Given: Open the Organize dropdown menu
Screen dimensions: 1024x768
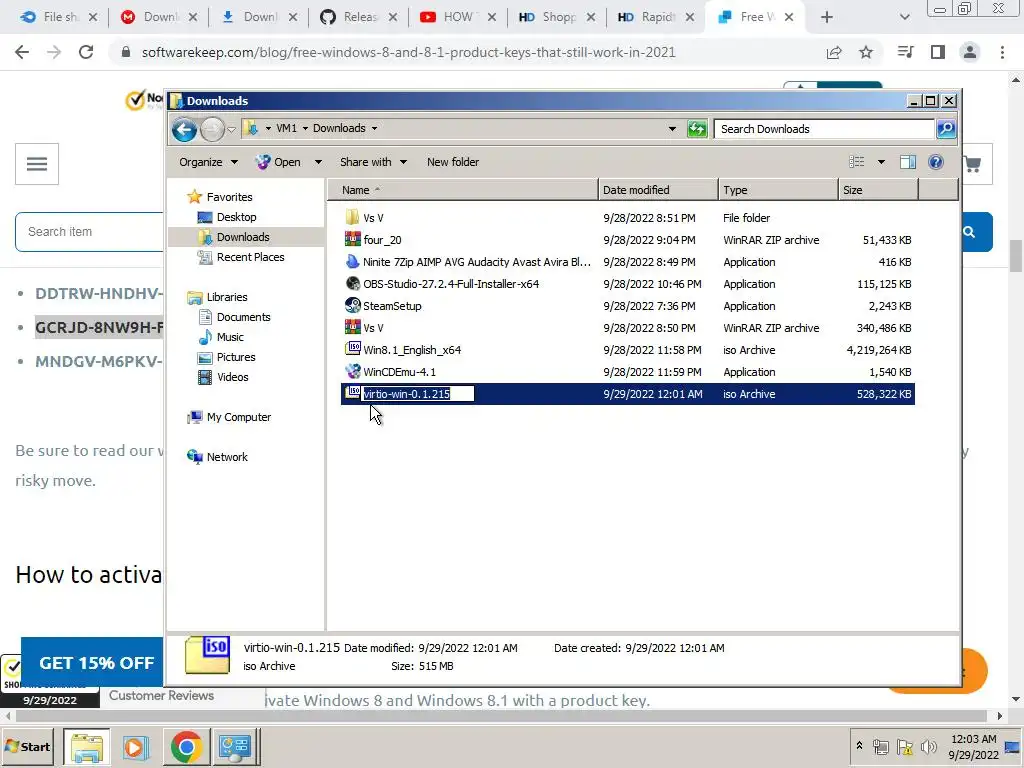Looking at the screenshot, I should pyautogui.click(x=208, y=162).
